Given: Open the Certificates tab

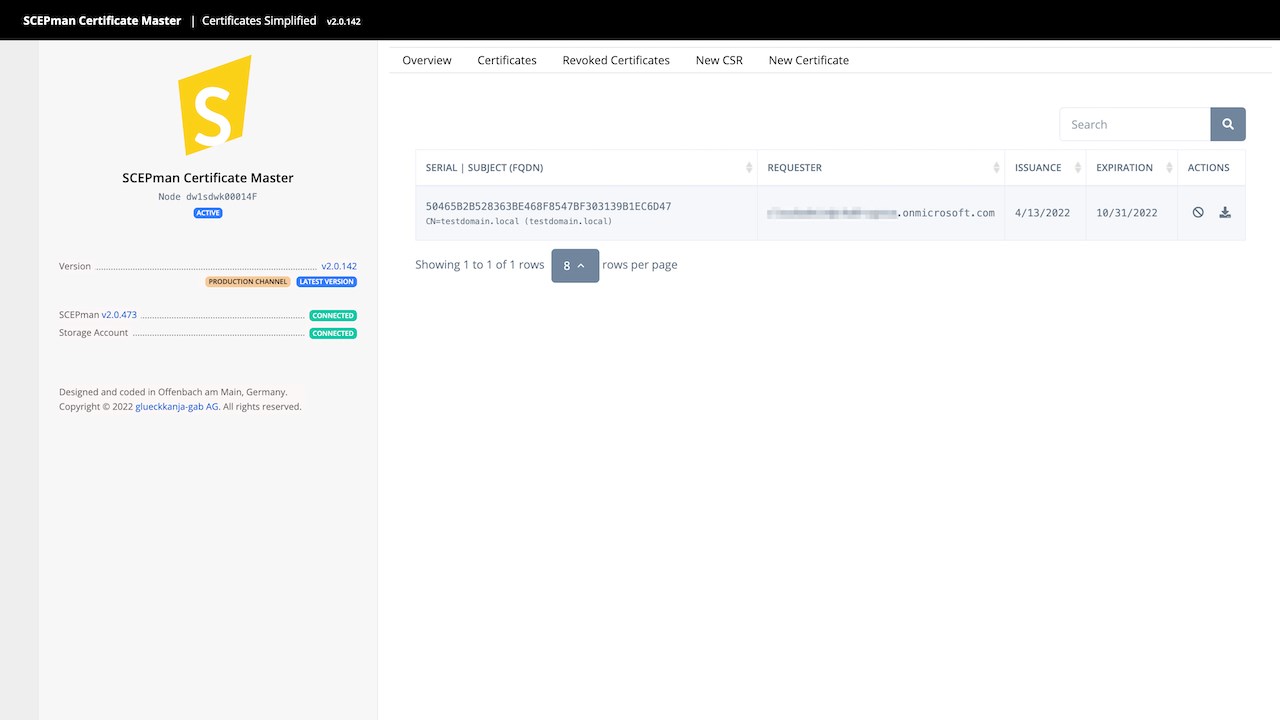Looking at the screenshot, I should pos(507,60).
